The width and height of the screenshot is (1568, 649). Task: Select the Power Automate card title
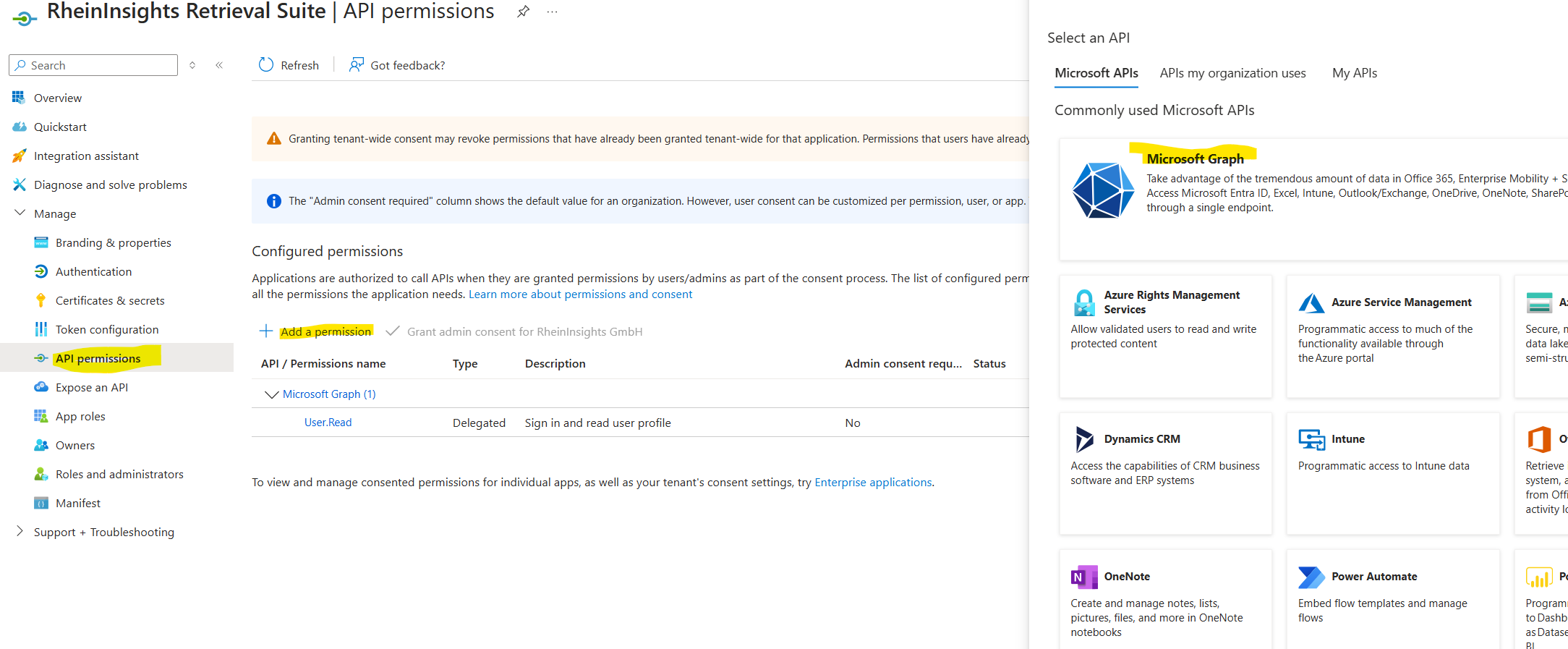(1374, 577)
